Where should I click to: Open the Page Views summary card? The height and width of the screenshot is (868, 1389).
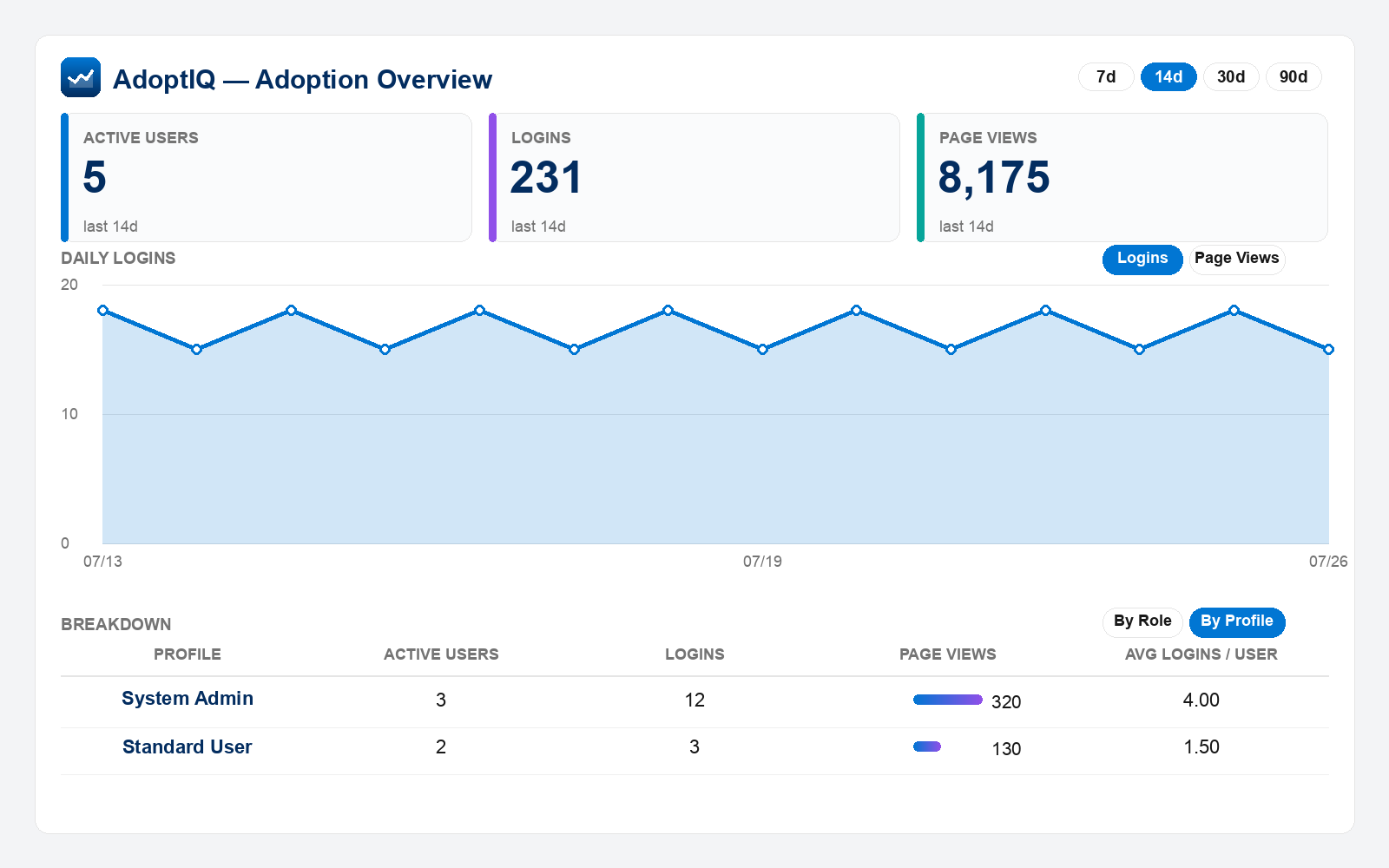1122,178
